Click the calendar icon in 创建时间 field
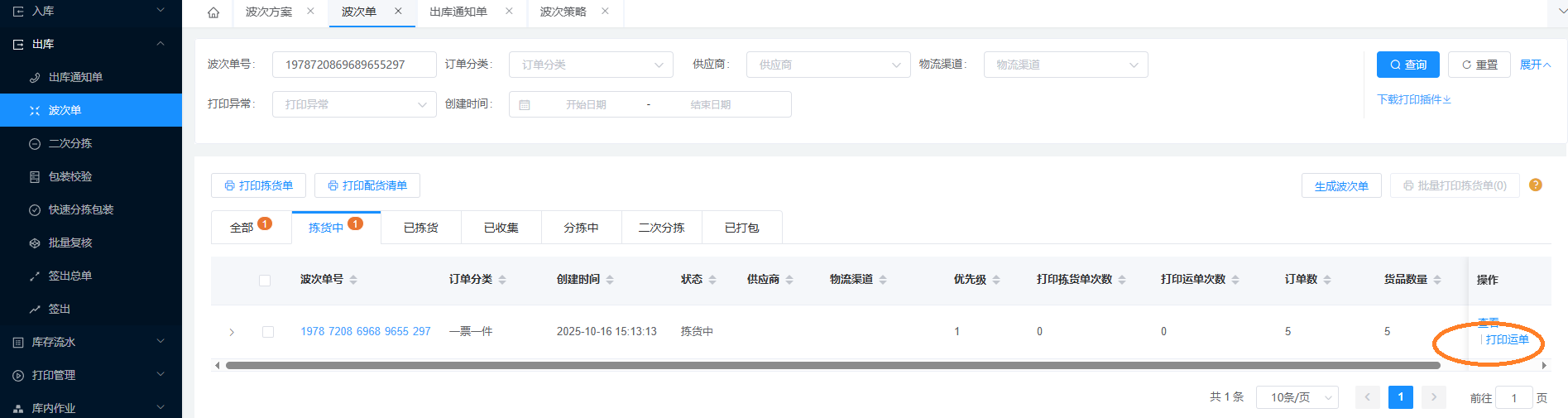This screenshot has width=1568, height=418. tap(525, 105)
